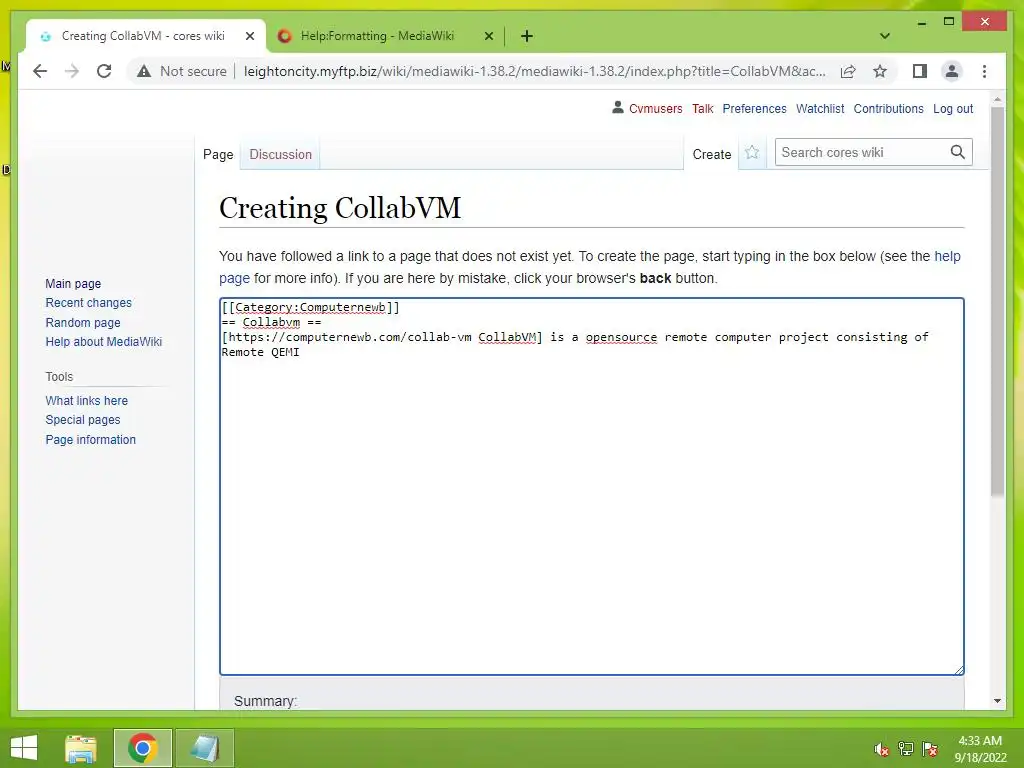Bookmark this page with the star icon
1024x768 pixels.
click(x=880, y=71)
